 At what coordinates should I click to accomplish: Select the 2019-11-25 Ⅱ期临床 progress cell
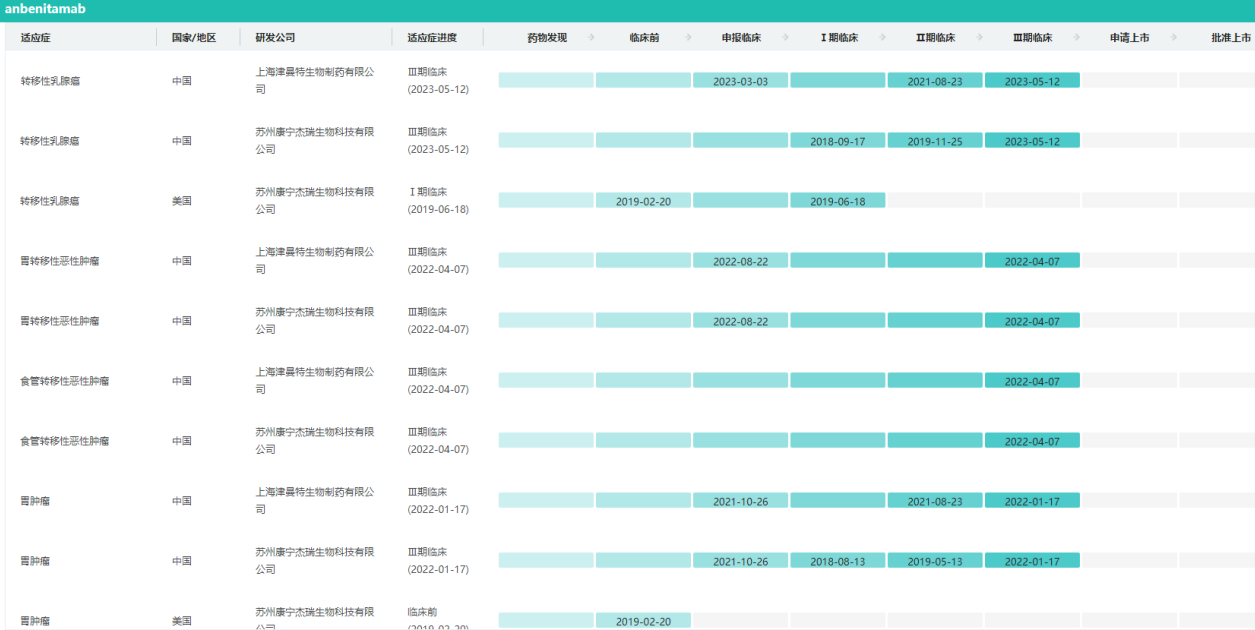[935, 141]
